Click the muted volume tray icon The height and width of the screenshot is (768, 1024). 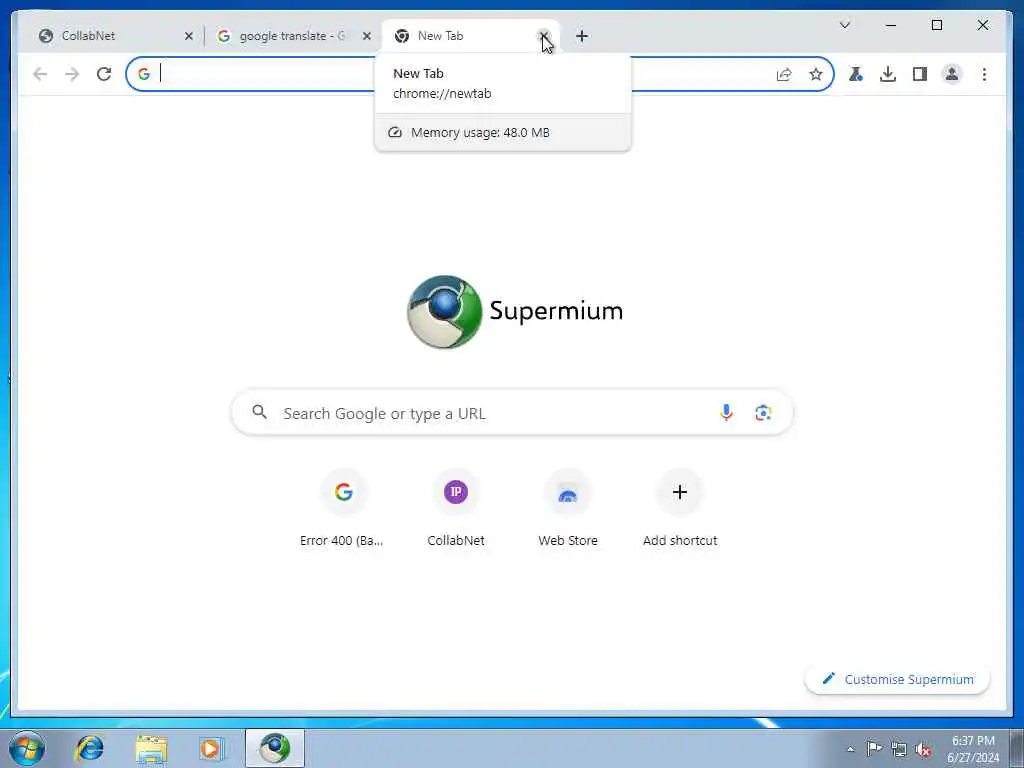(923, 750)
